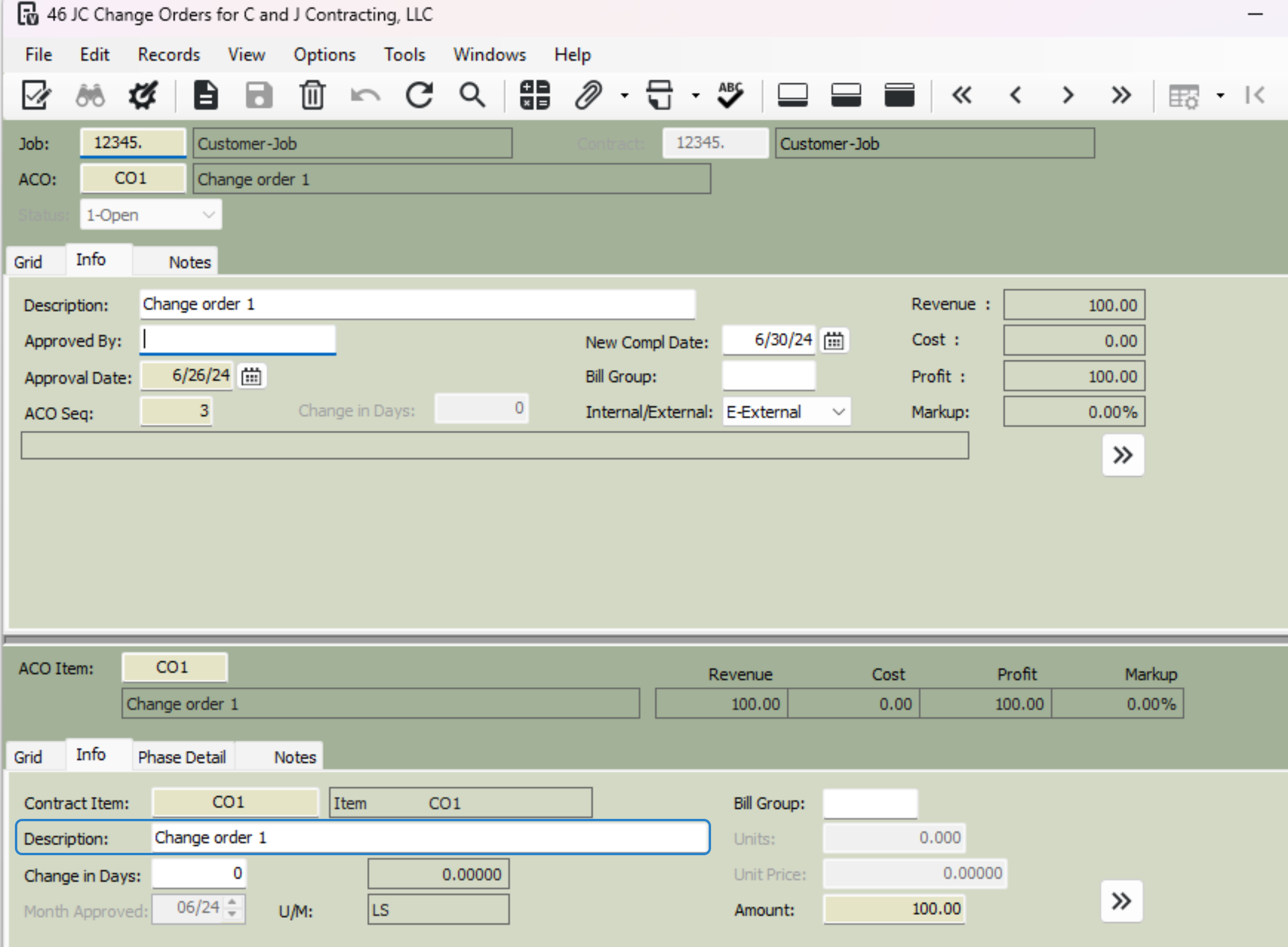Viewport: 1288px width, 947px height.
Task: Click the Approved By input field
Action: pyautogui.click(x=237, y=340)
